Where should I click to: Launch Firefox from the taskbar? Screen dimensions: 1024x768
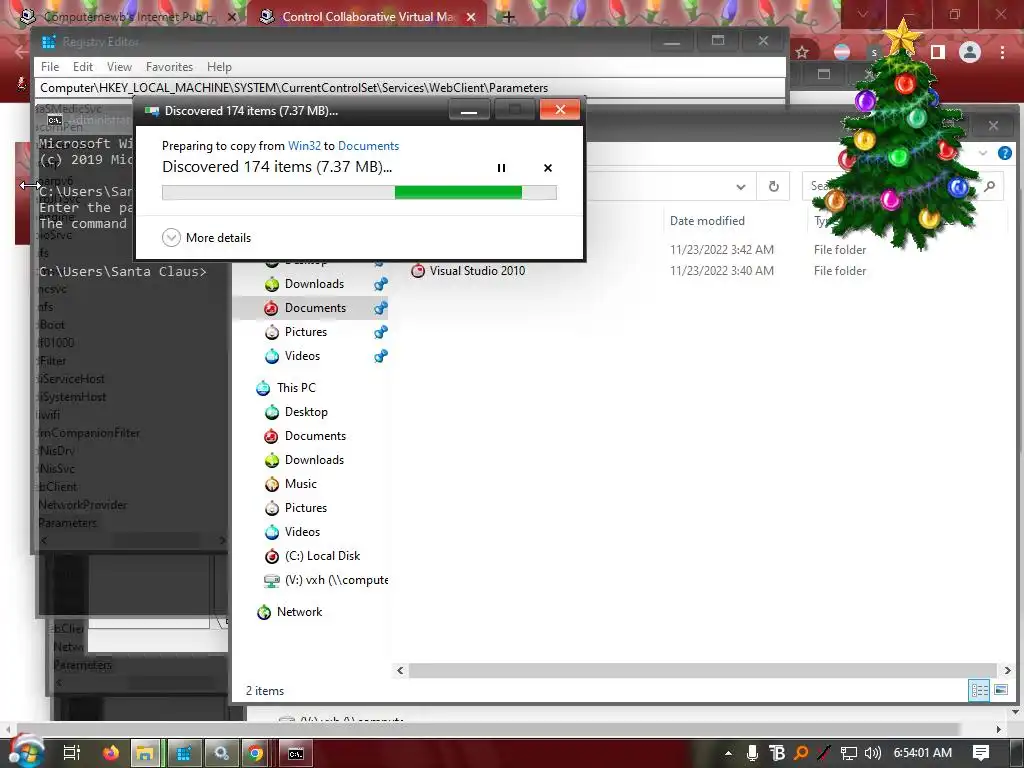point(111,753)
